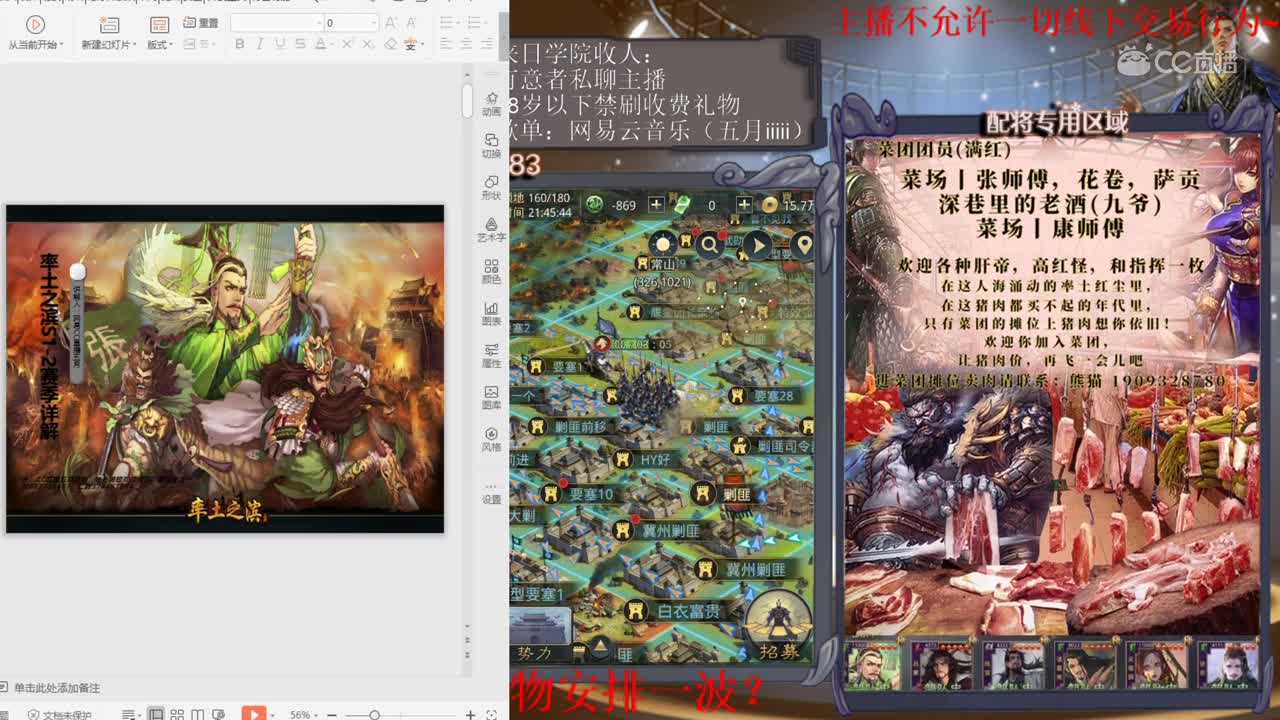Open the 颜色 color side panel

[x=491, y=272]
